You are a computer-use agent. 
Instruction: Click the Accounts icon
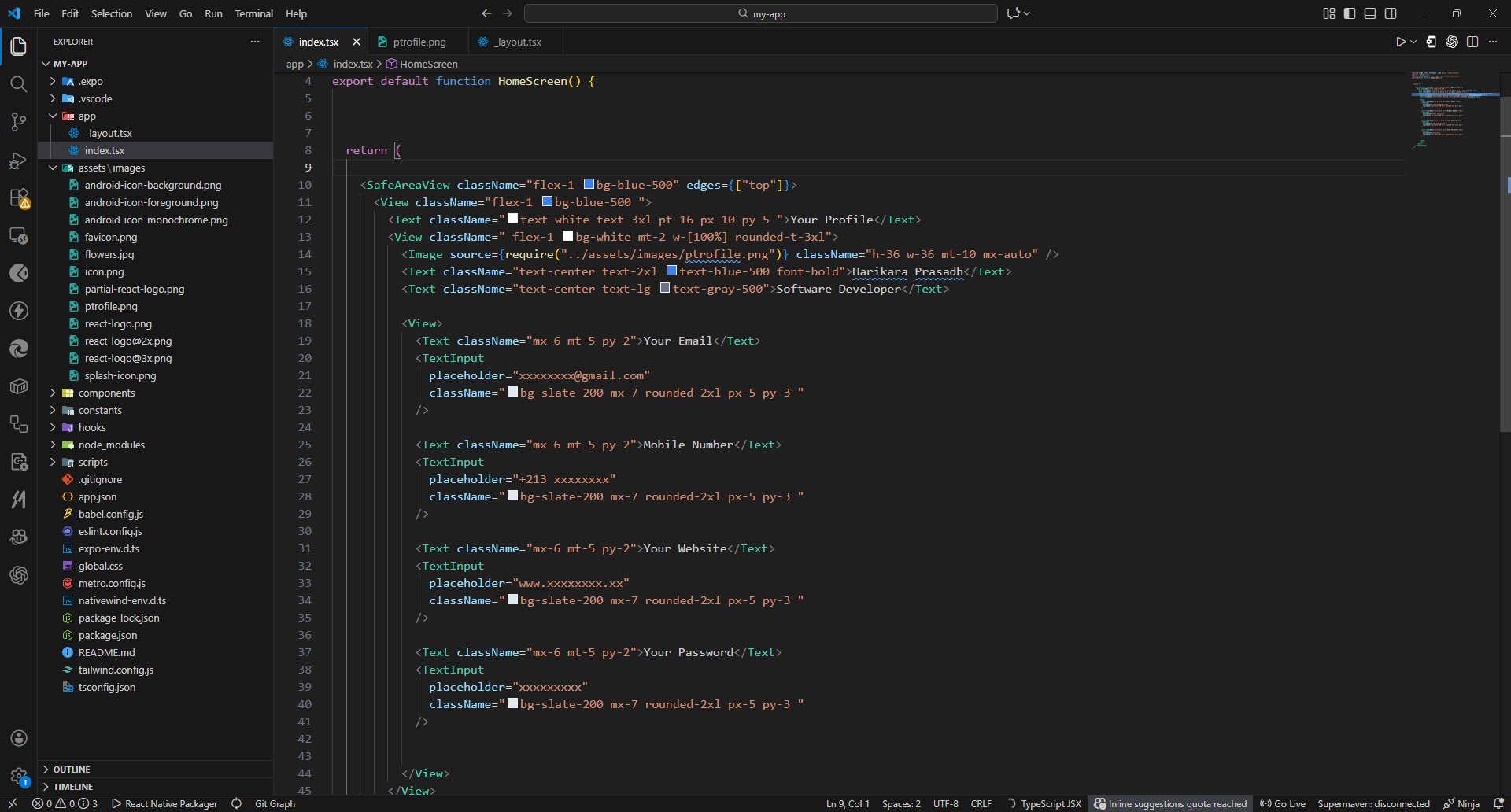click(x=19, y=738)
